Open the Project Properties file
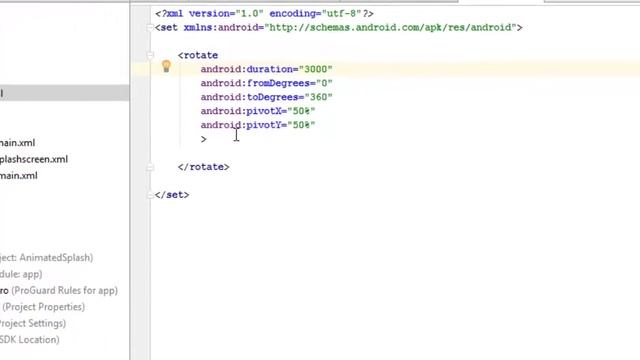 42,307
